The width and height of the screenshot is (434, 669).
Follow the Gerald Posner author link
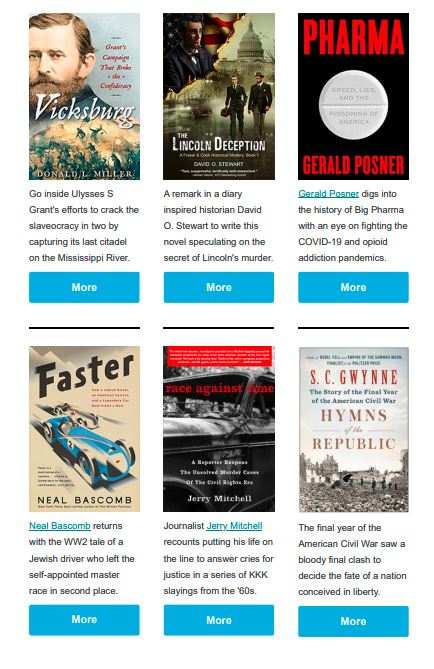tap(328, 194)
